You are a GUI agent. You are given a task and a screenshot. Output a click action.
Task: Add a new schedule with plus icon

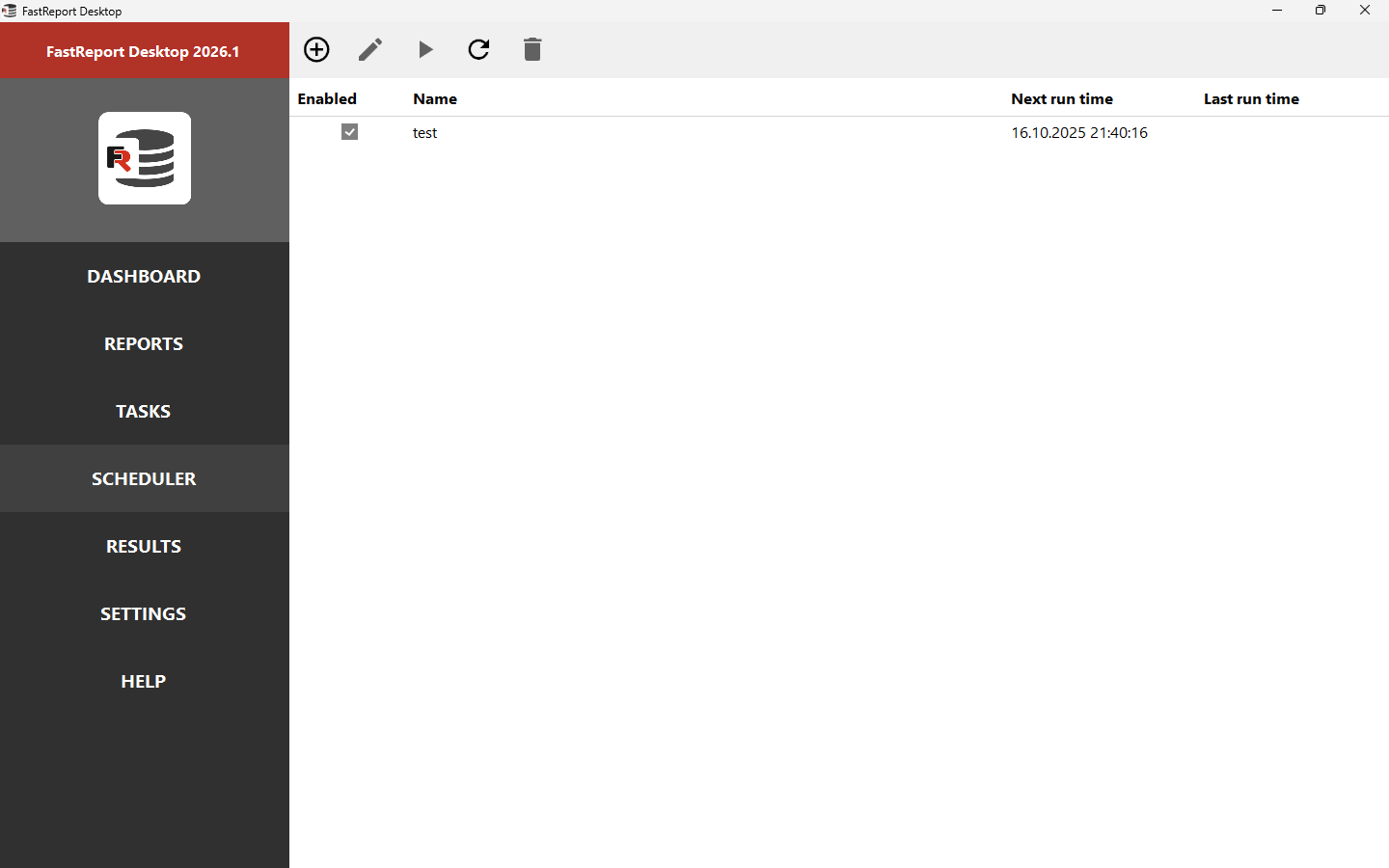pyautogui.click(x=316, y=49)
